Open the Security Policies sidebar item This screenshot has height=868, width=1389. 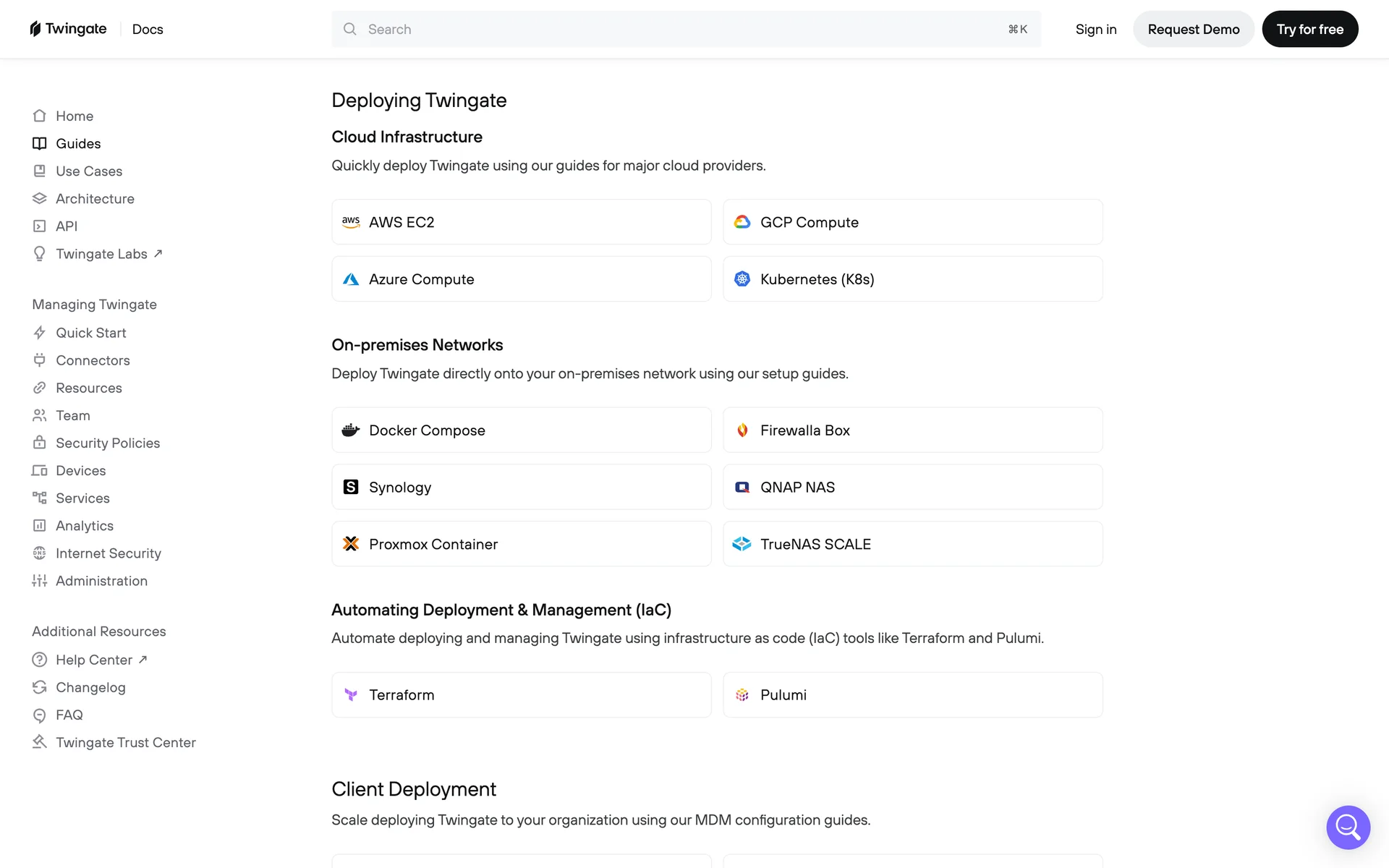tap(108, 443)
